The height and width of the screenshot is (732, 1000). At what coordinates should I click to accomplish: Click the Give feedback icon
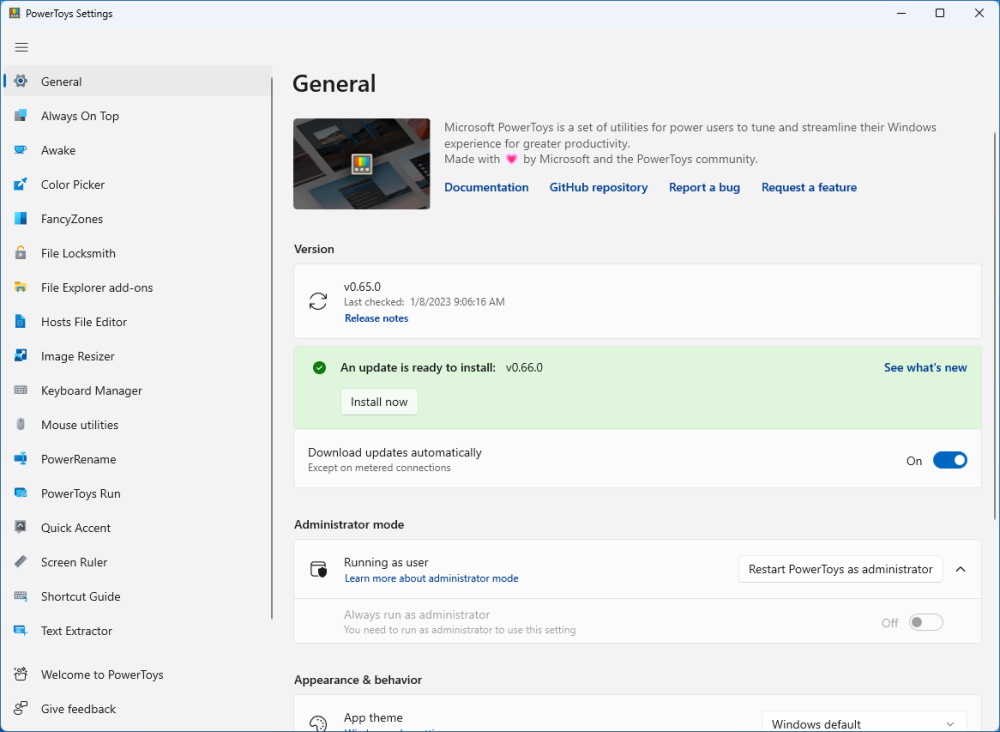[20, 708]
